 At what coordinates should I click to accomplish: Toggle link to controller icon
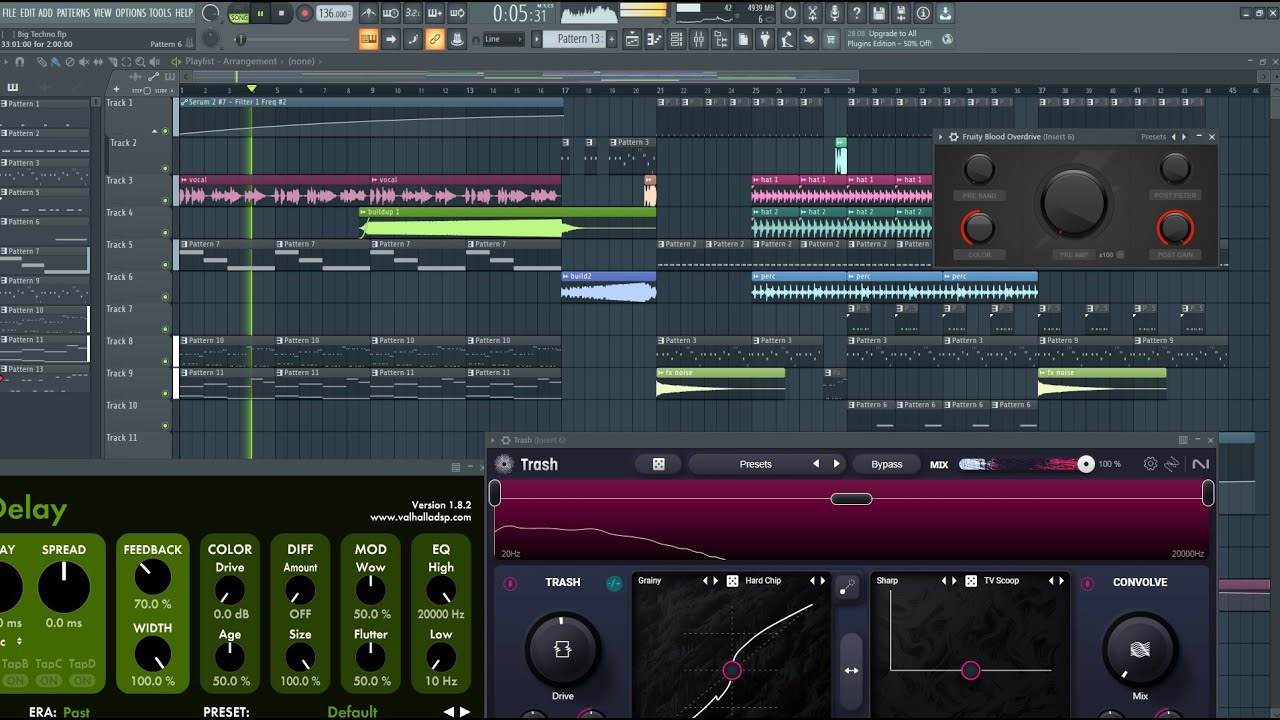[x=434, y=39]
